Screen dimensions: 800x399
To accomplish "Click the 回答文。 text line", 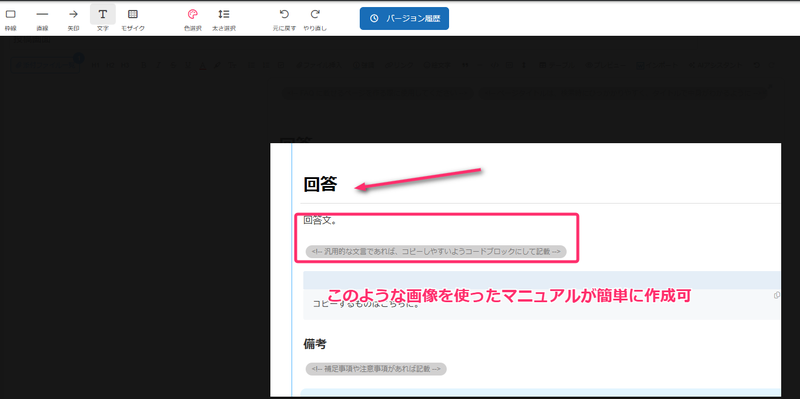I will coord(319,221).
